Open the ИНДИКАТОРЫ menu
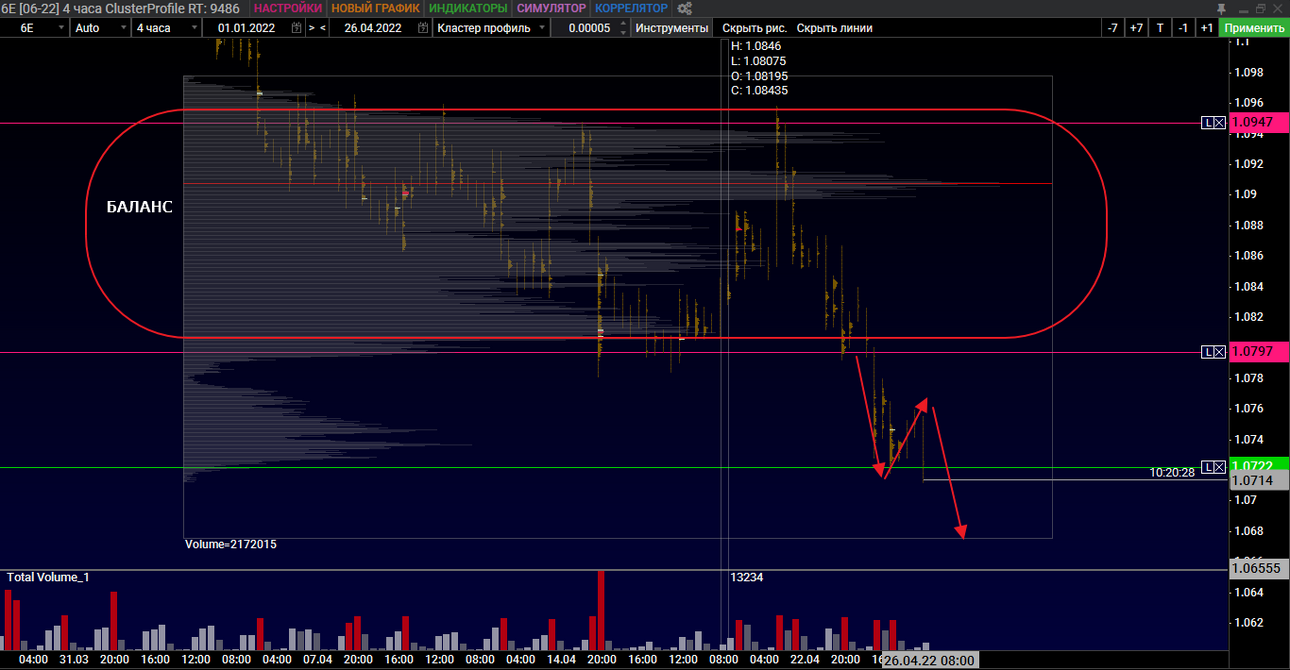 (x=469, y=8)
